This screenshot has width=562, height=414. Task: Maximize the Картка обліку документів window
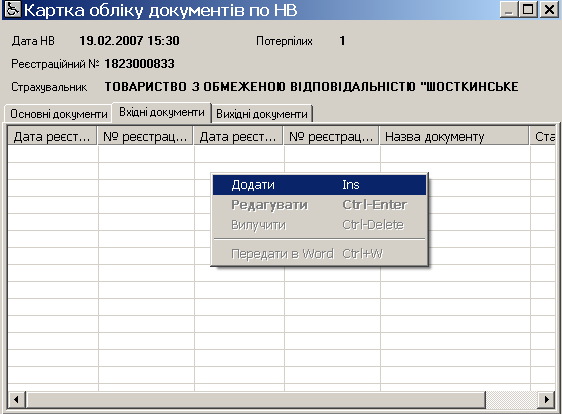[528, 10]
